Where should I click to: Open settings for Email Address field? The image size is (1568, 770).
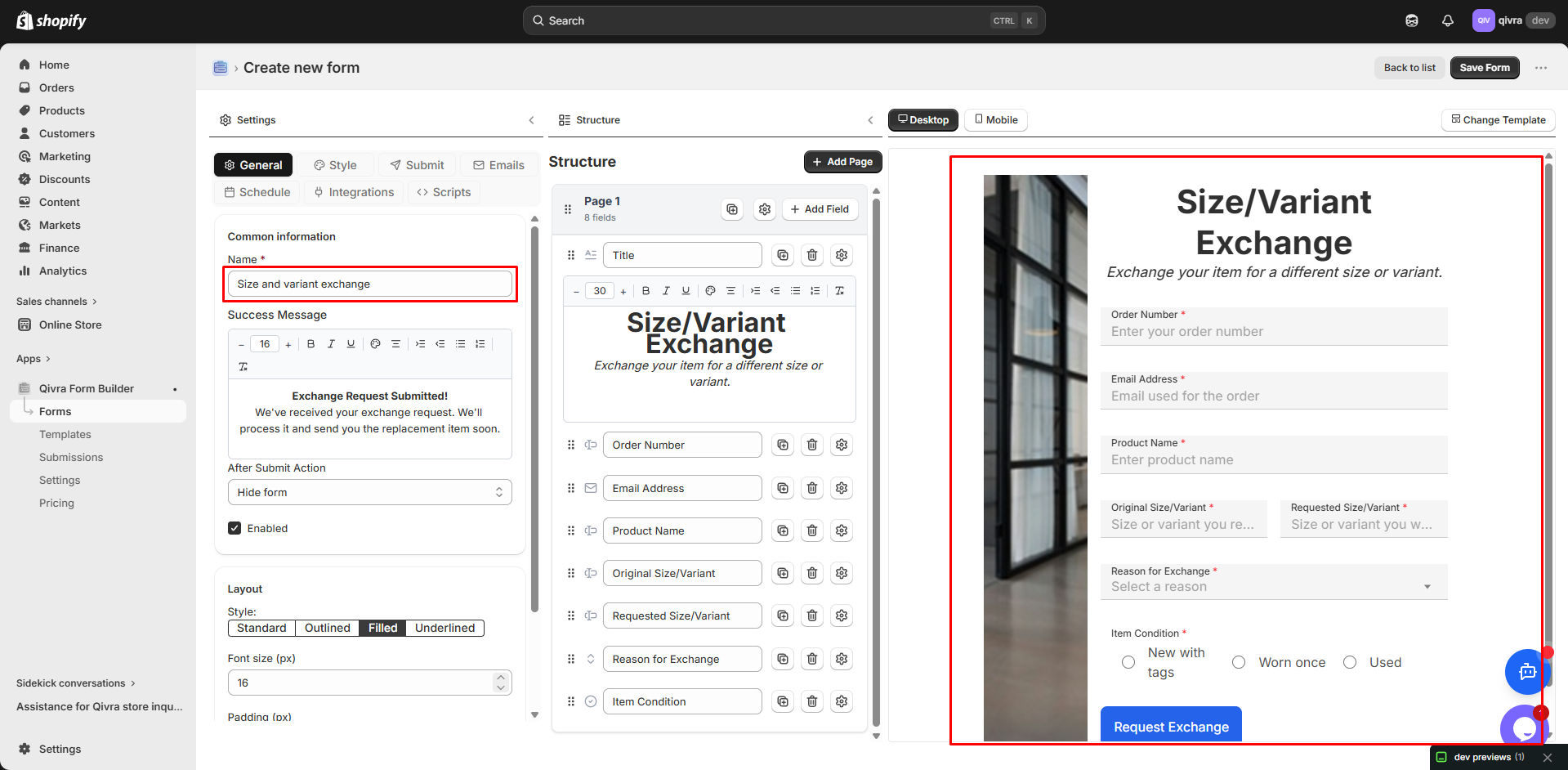coord(842,488)
